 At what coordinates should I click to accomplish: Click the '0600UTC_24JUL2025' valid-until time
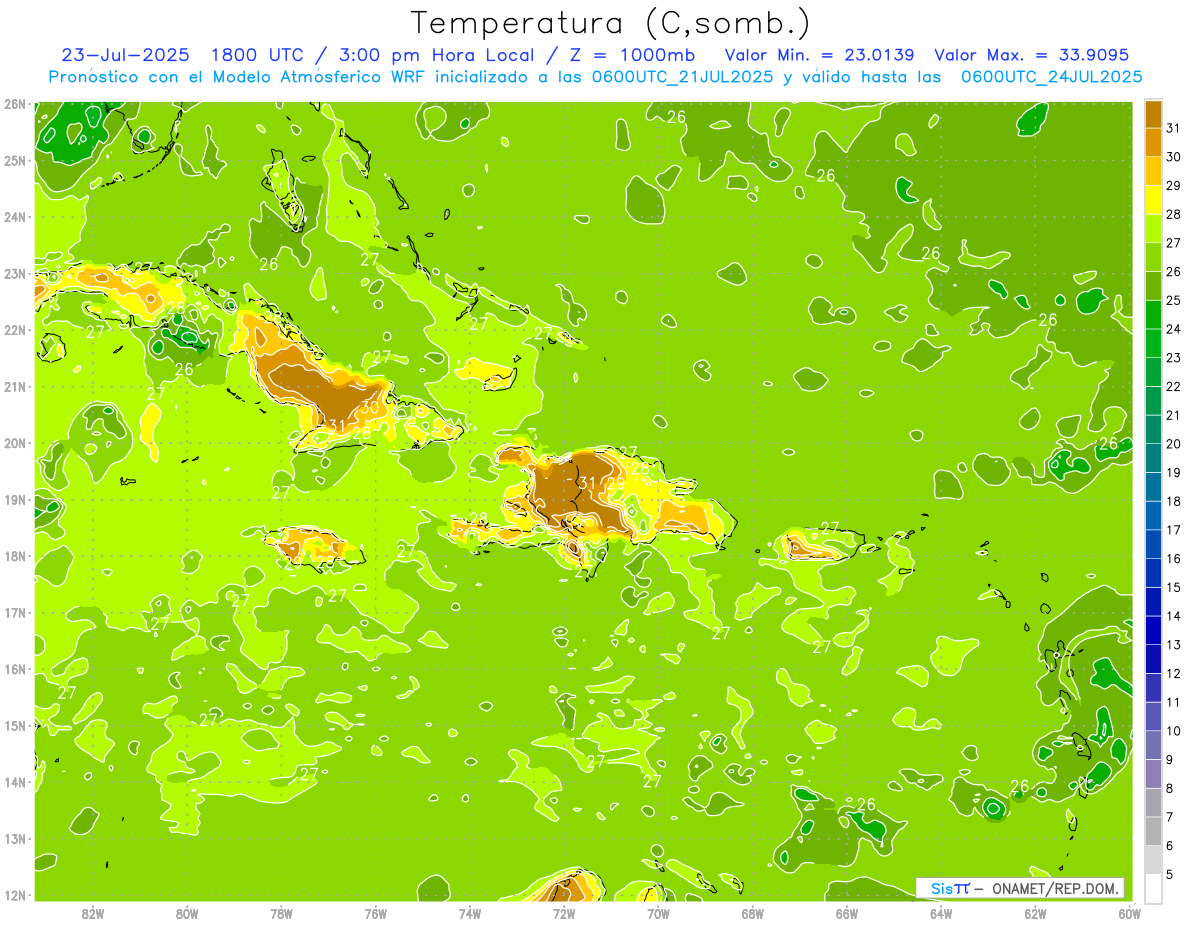click(x=1051, y=76)
